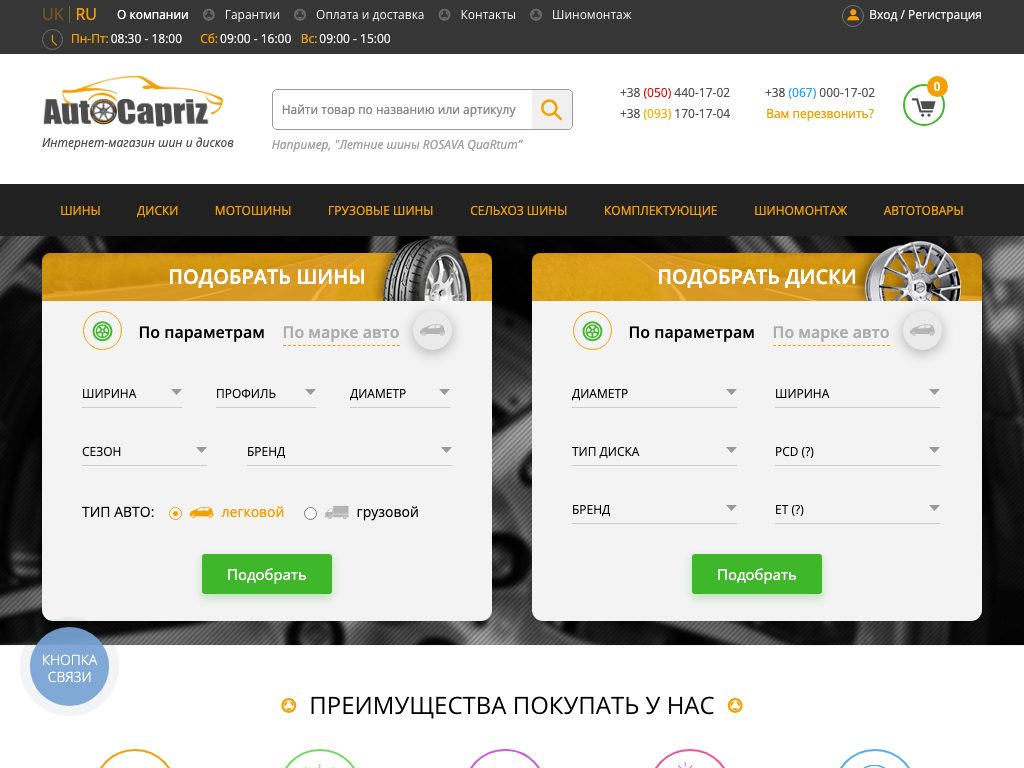Click green wheel icon in tires panel

[102, 331]
